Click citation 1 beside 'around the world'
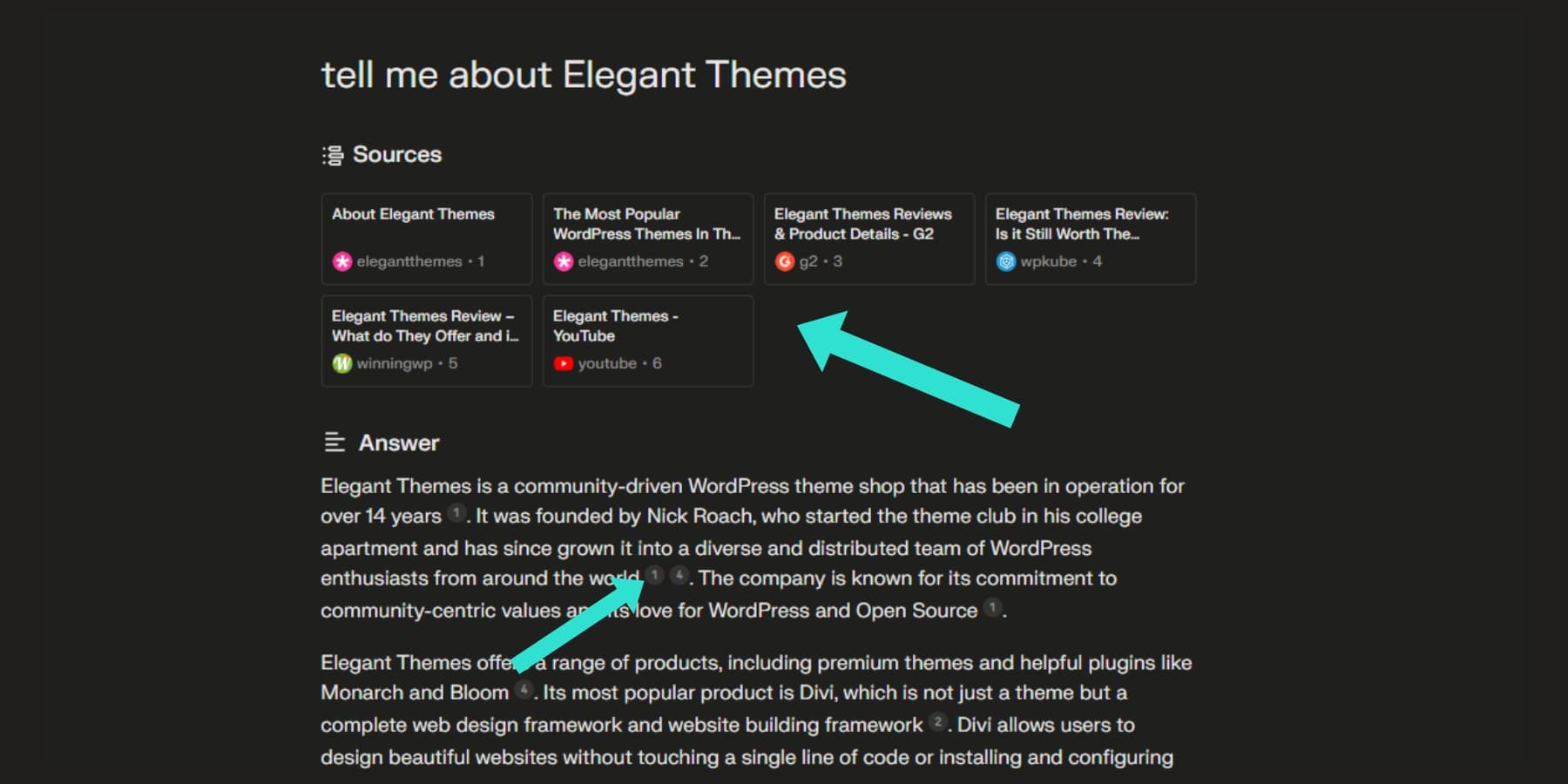Screen dimensions: 1568x784 (653, 576)
